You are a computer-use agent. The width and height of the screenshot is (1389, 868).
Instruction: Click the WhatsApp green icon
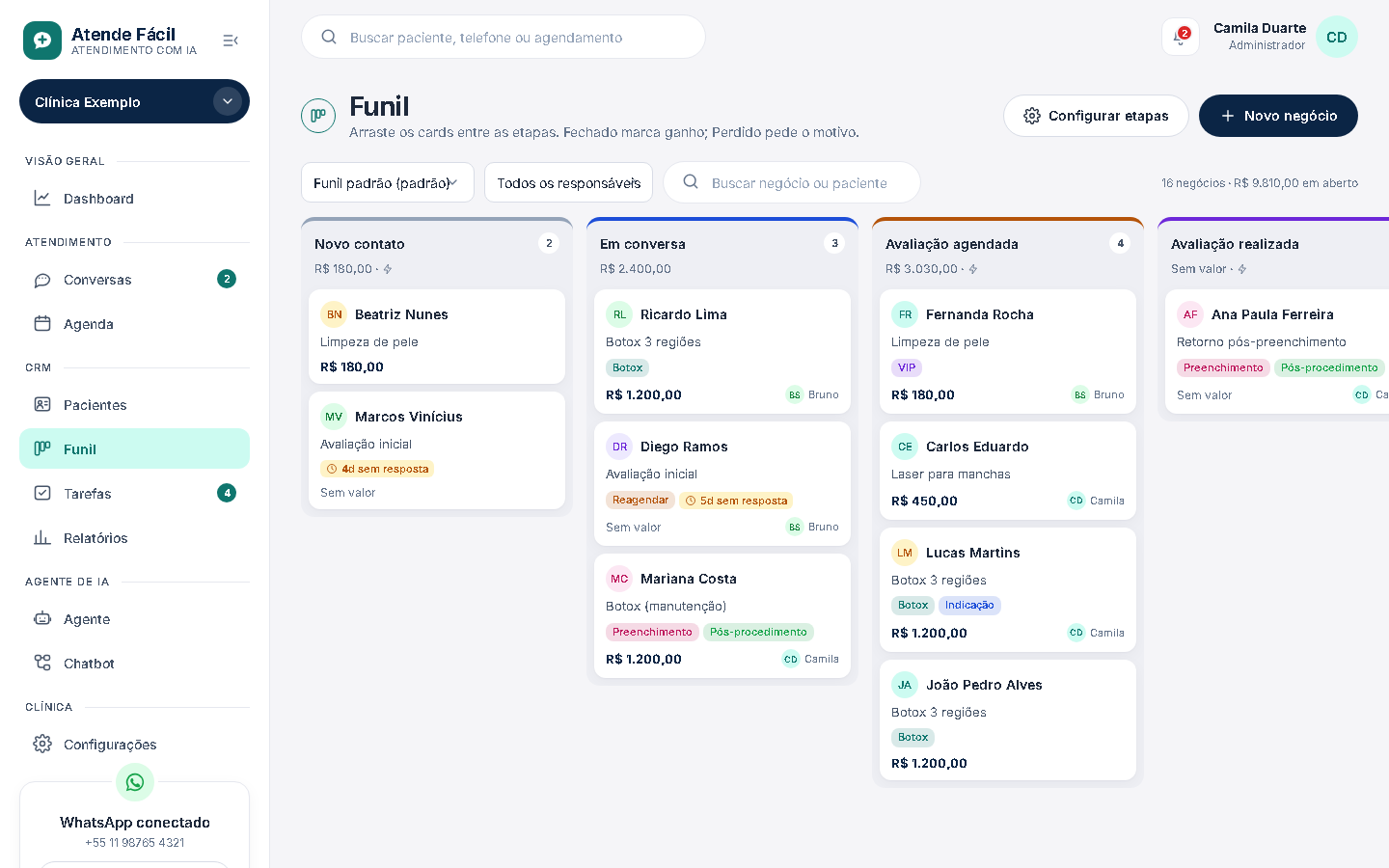(x=135, y=782)
